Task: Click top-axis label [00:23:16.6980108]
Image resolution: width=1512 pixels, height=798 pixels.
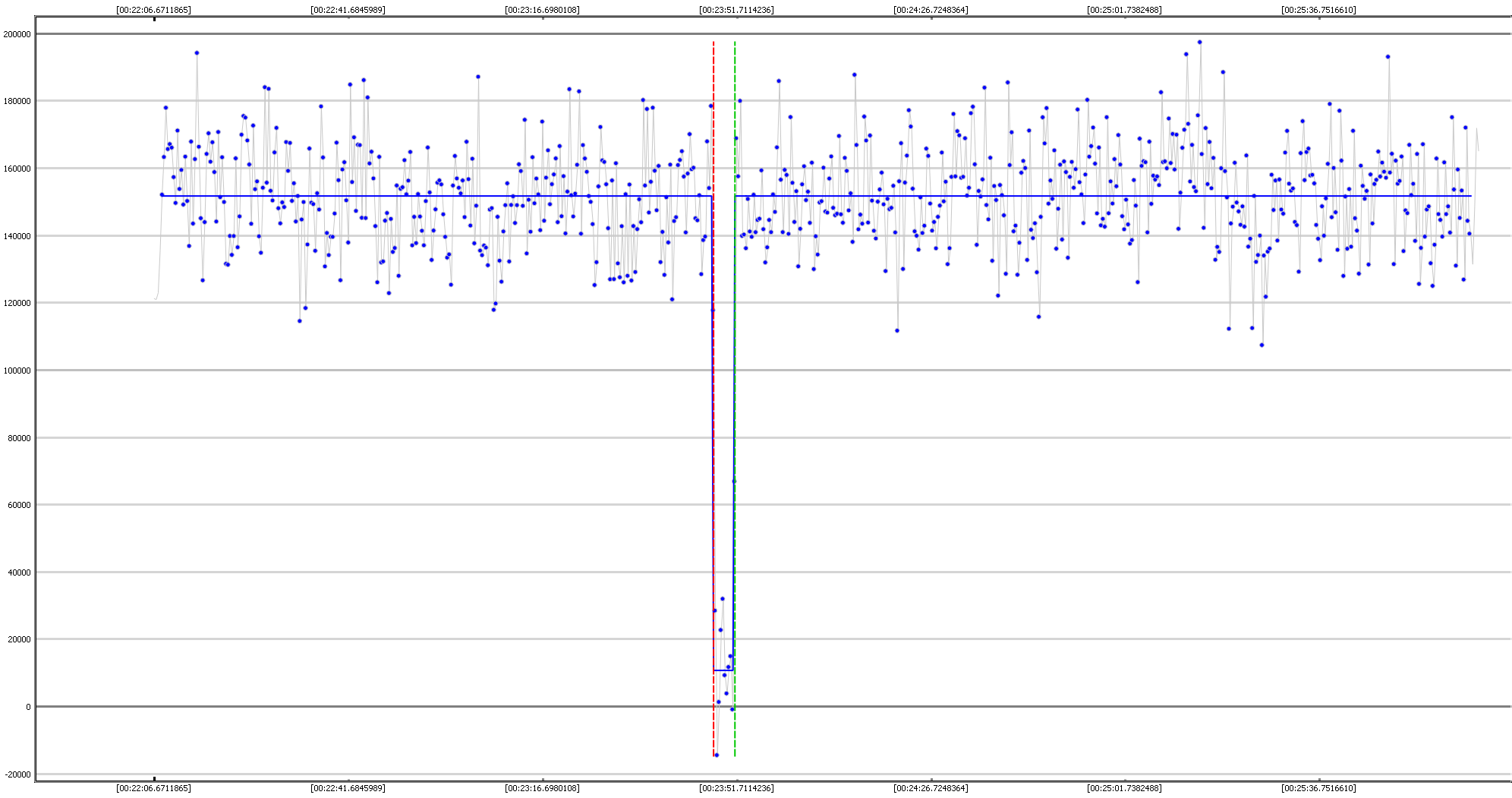Action: click(542, 10)
